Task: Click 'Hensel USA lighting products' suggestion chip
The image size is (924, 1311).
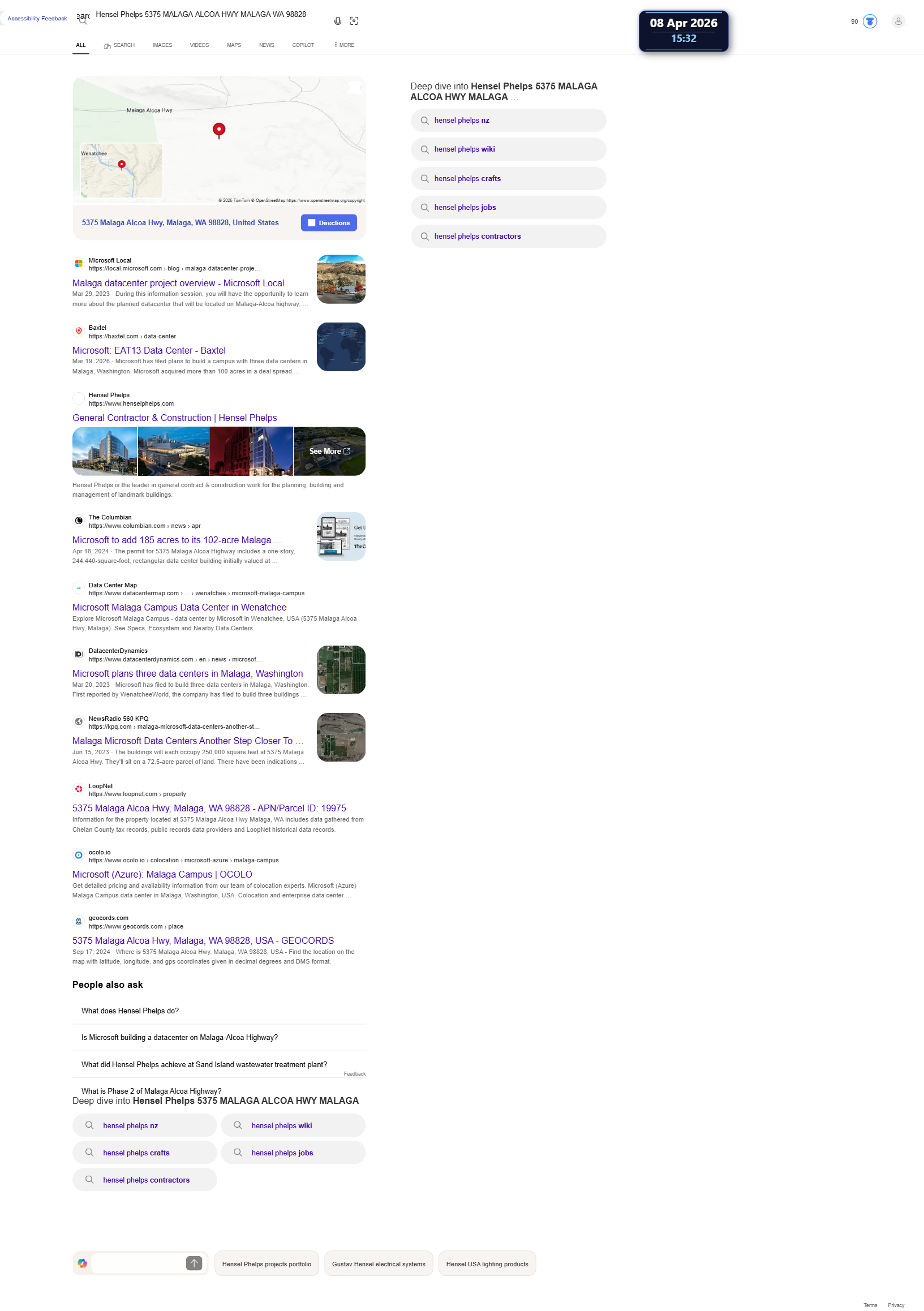Action: 487,1263
